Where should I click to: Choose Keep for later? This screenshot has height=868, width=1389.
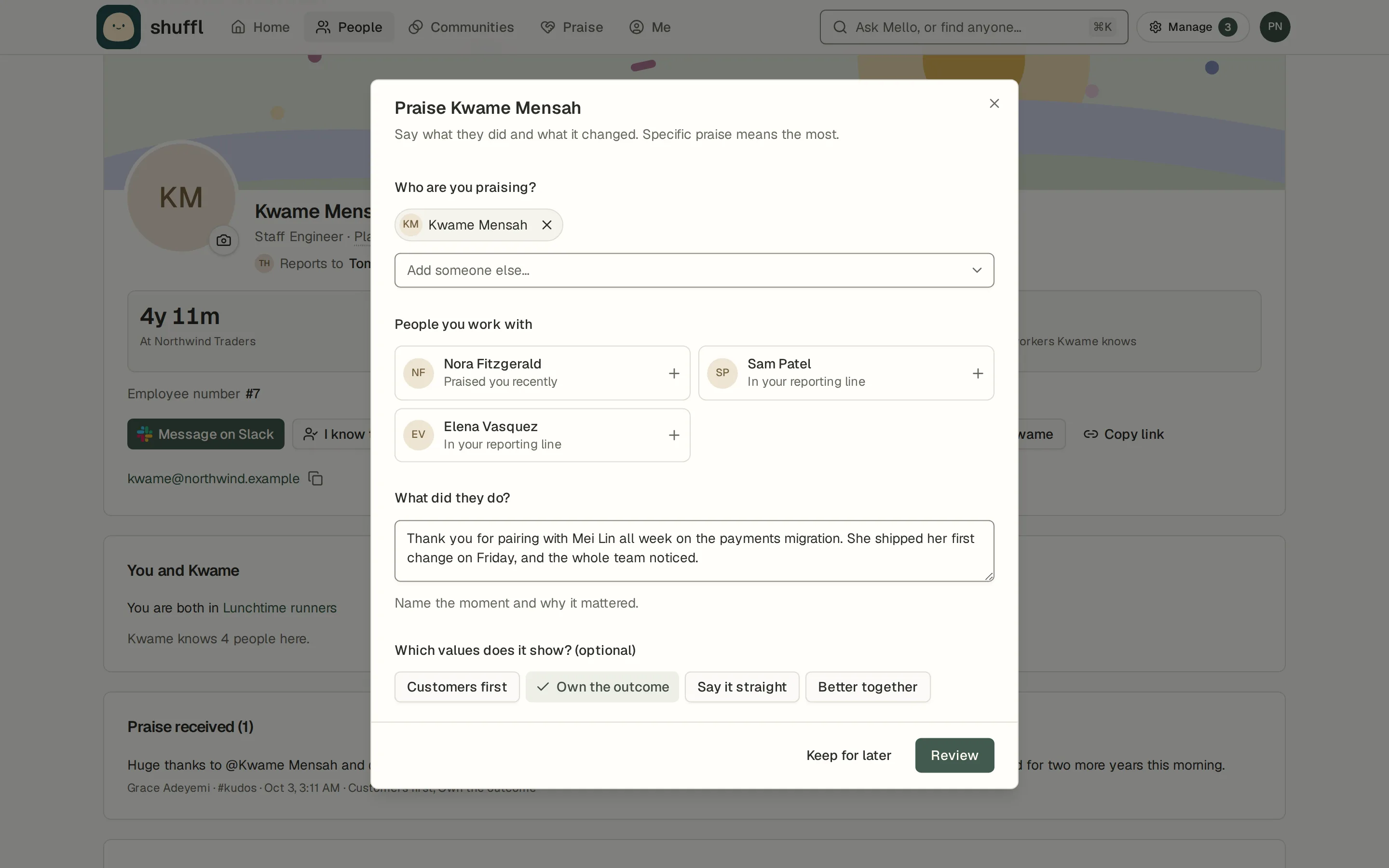[848, 756]
